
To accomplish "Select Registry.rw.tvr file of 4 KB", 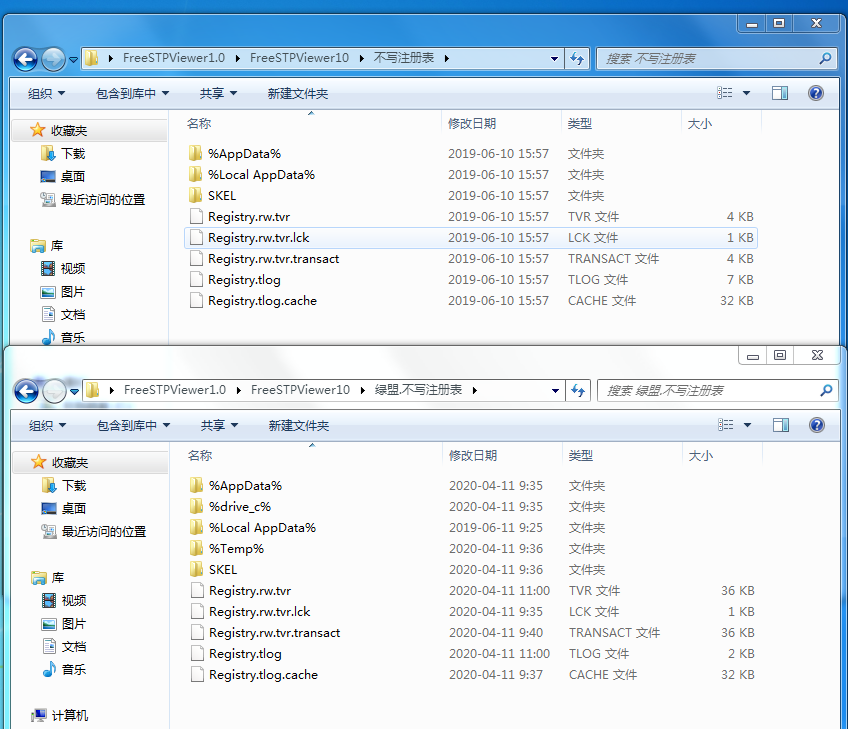I will [471, 217].
